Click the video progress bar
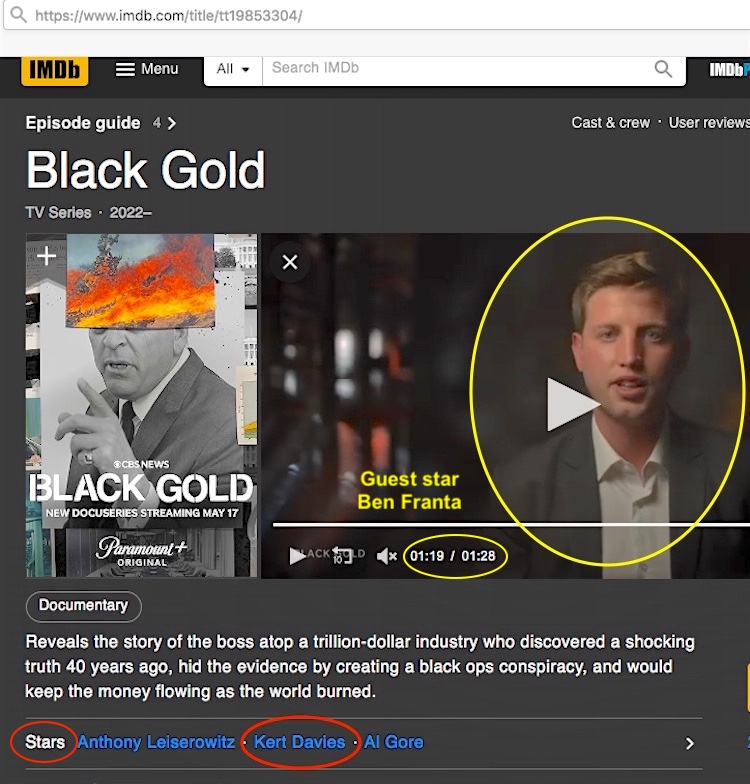 point(500,524)
